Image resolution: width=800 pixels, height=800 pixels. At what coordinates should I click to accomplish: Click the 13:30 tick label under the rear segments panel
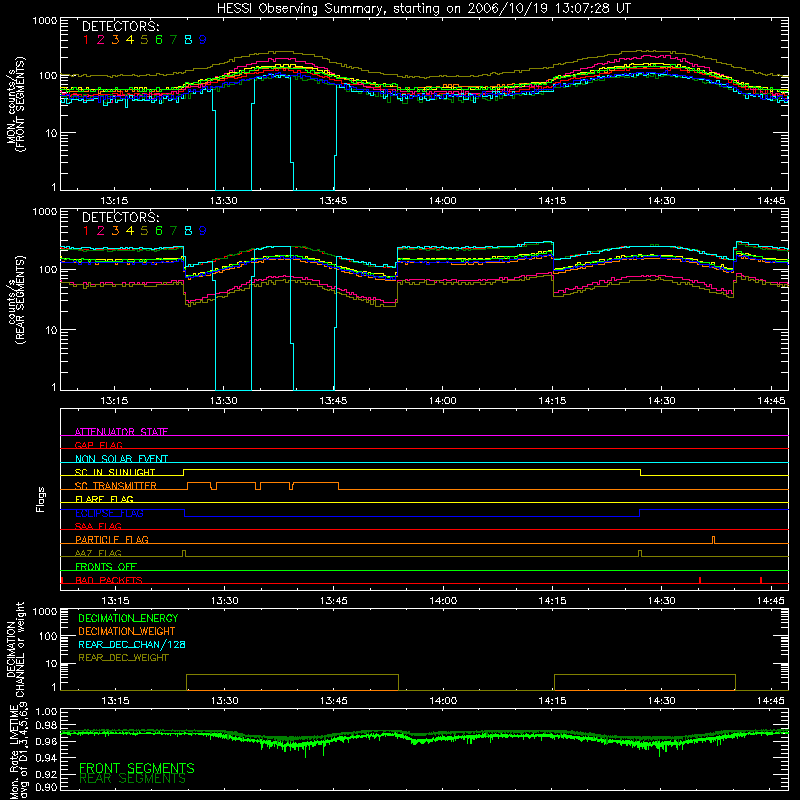(223, 401)
